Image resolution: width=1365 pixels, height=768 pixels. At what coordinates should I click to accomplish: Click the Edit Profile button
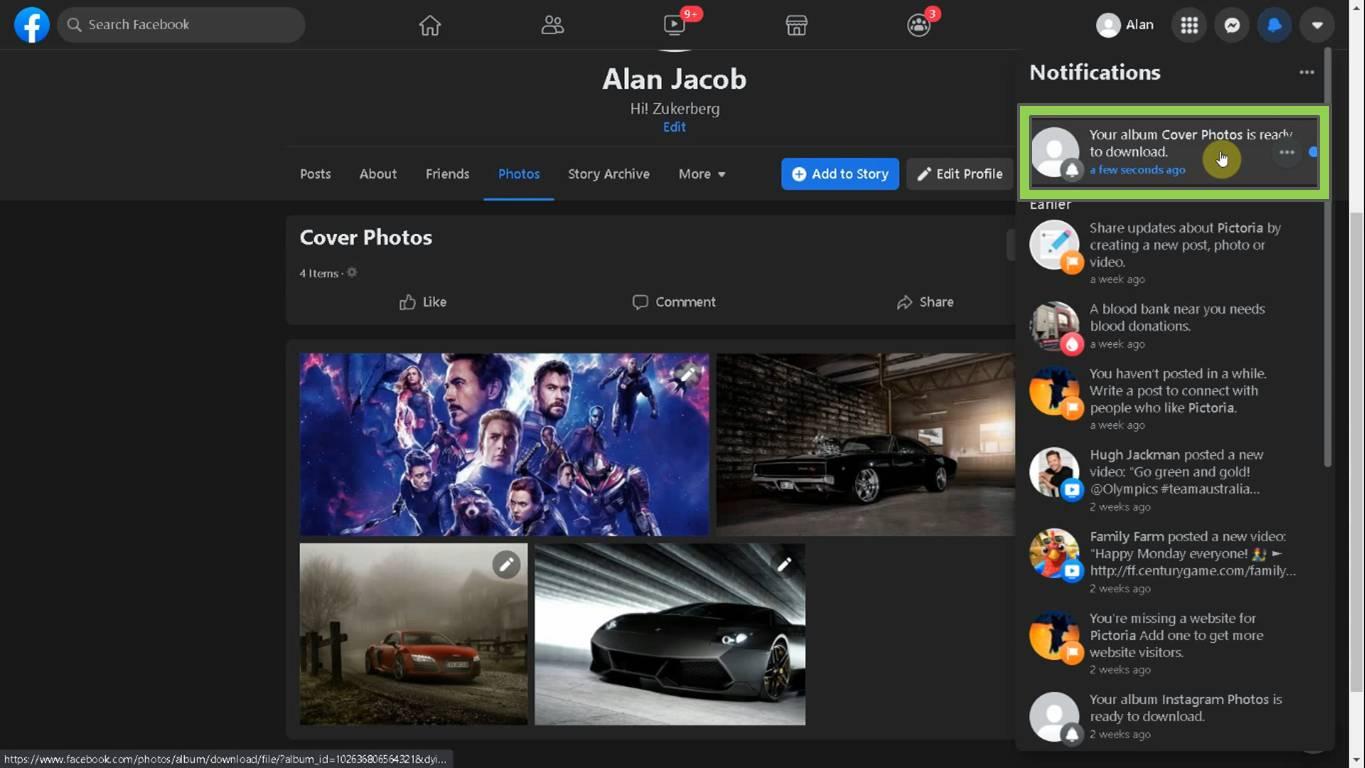point(960,174)
